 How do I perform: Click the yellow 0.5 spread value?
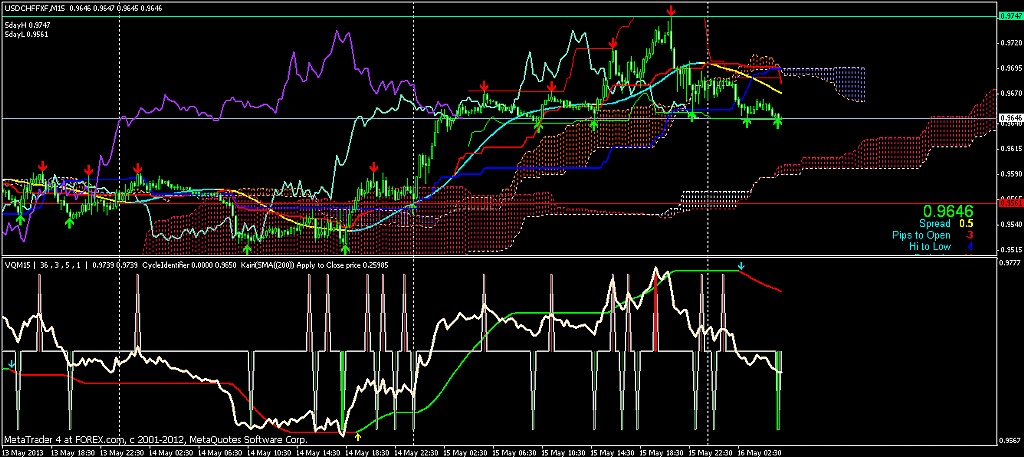pyautogui.click(x=967, y=223)
